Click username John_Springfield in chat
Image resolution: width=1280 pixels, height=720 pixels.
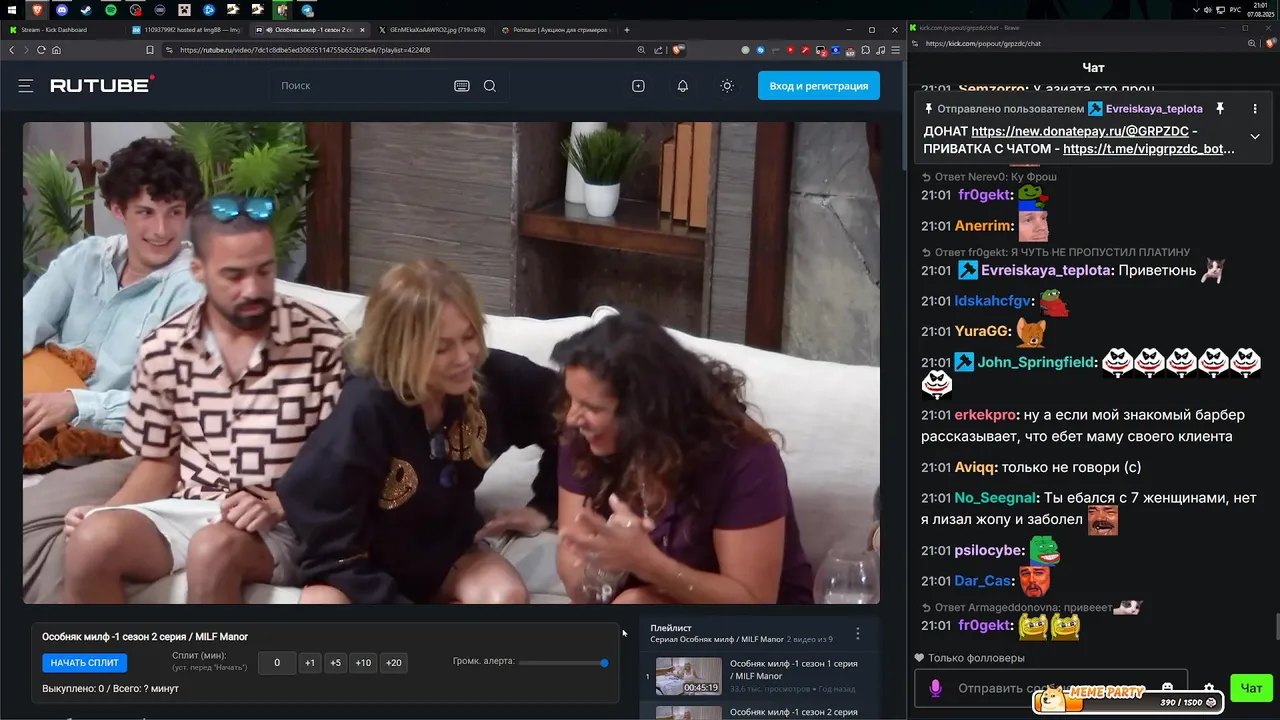click(x=1037, y=362)
